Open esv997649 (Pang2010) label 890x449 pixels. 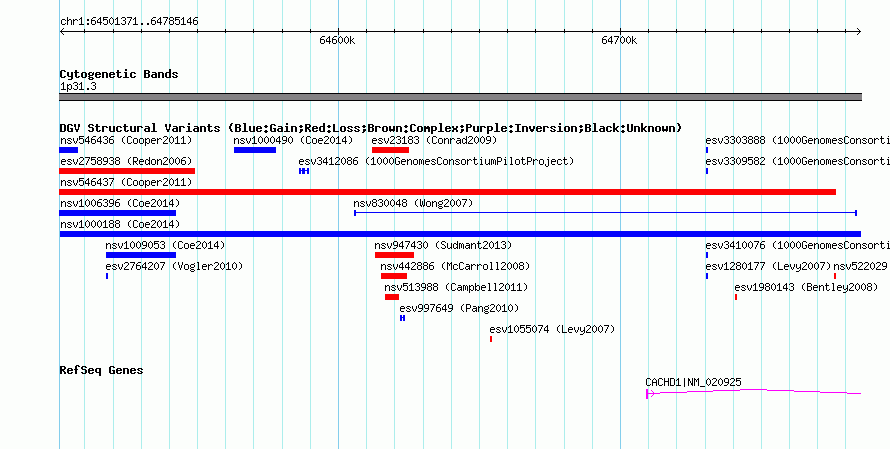[459, 308]
